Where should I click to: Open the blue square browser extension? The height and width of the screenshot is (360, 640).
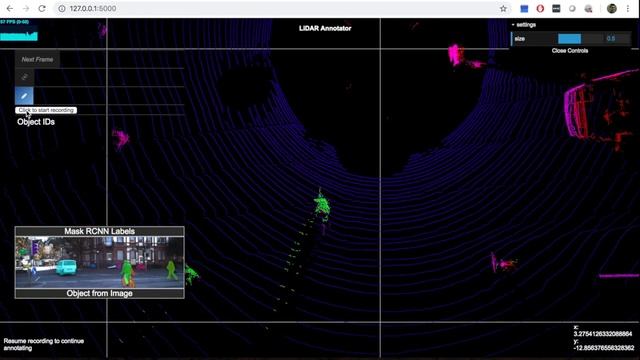[524, 9]
